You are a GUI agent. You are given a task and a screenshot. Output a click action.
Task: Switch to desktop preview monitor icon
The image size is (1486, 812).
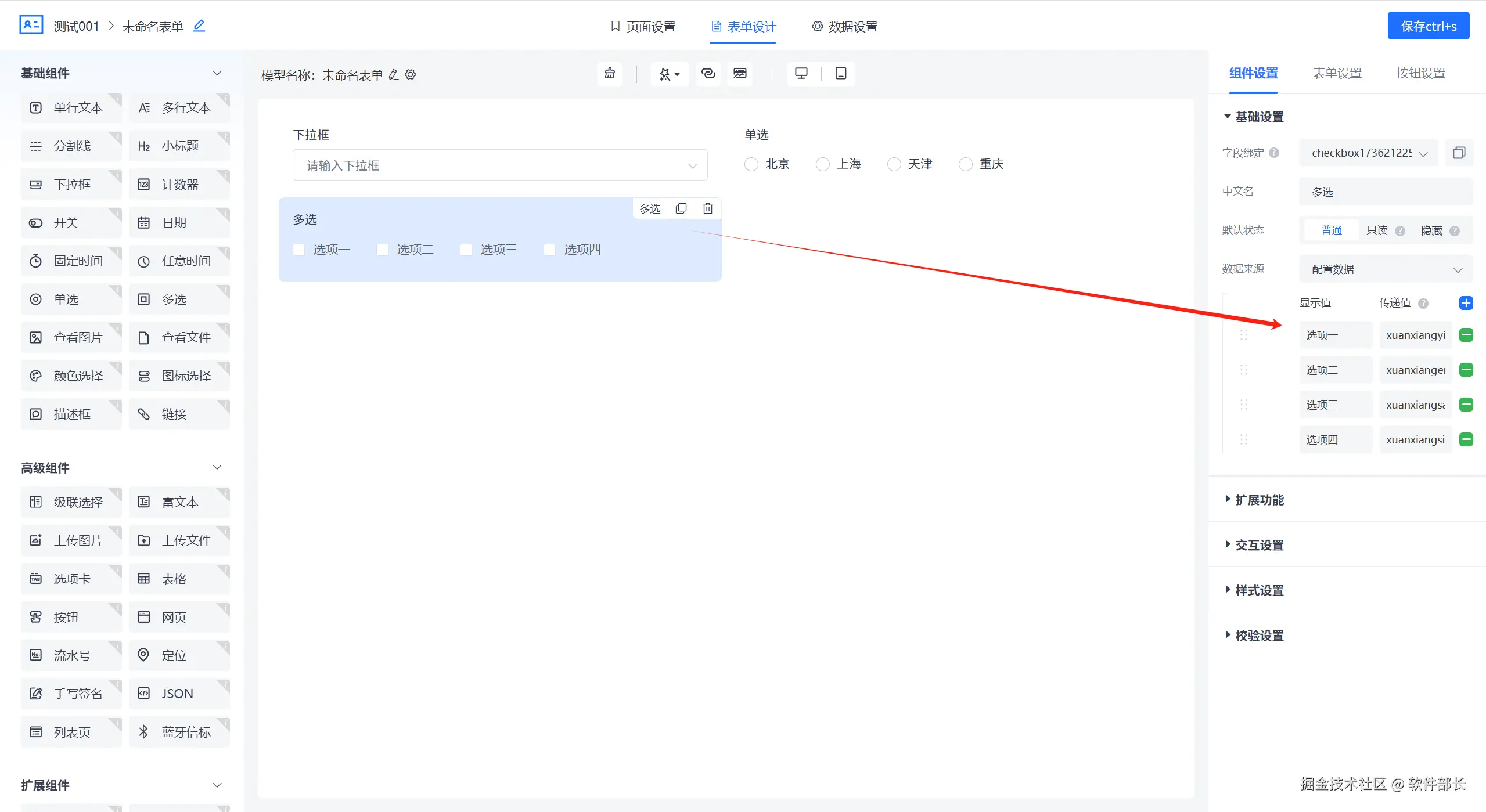click(x=801, y=74)
